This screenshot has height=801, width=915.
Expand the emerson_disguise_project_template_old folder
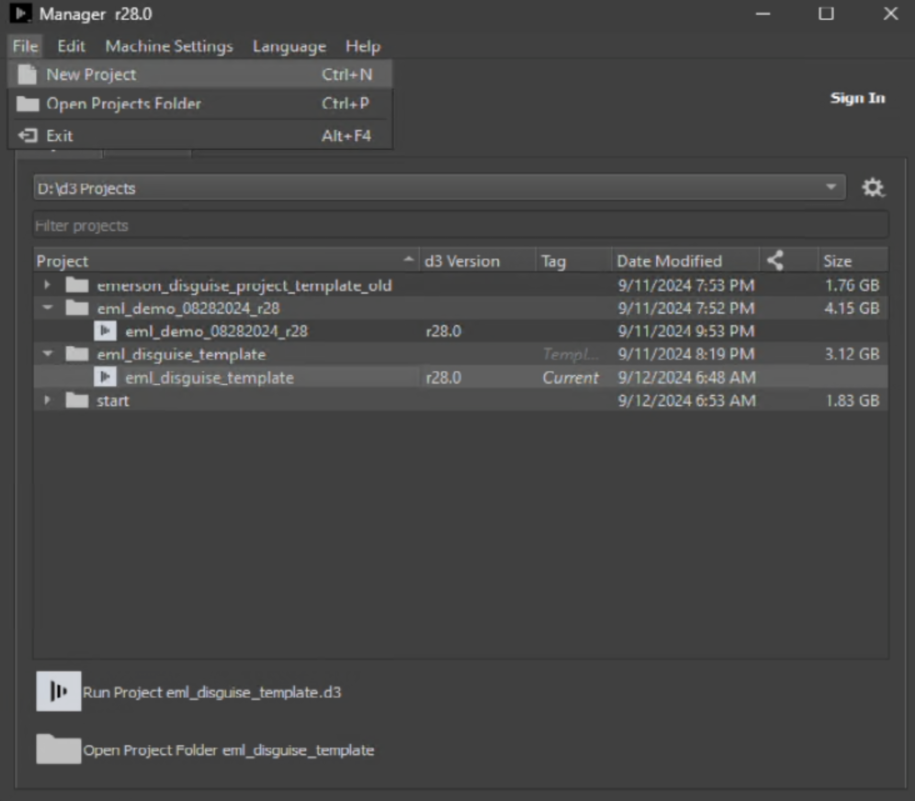[x=47, y=285]
